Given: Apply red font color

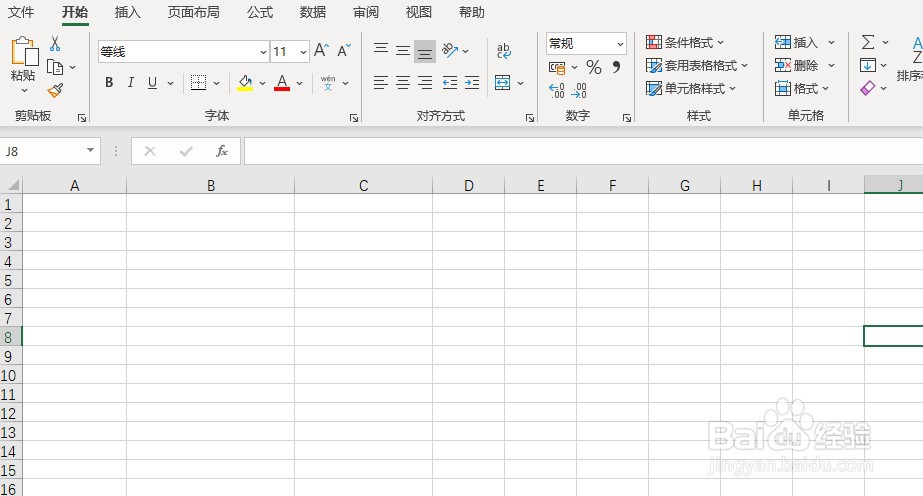Looking at the screenshot, I should pos(282,83).
